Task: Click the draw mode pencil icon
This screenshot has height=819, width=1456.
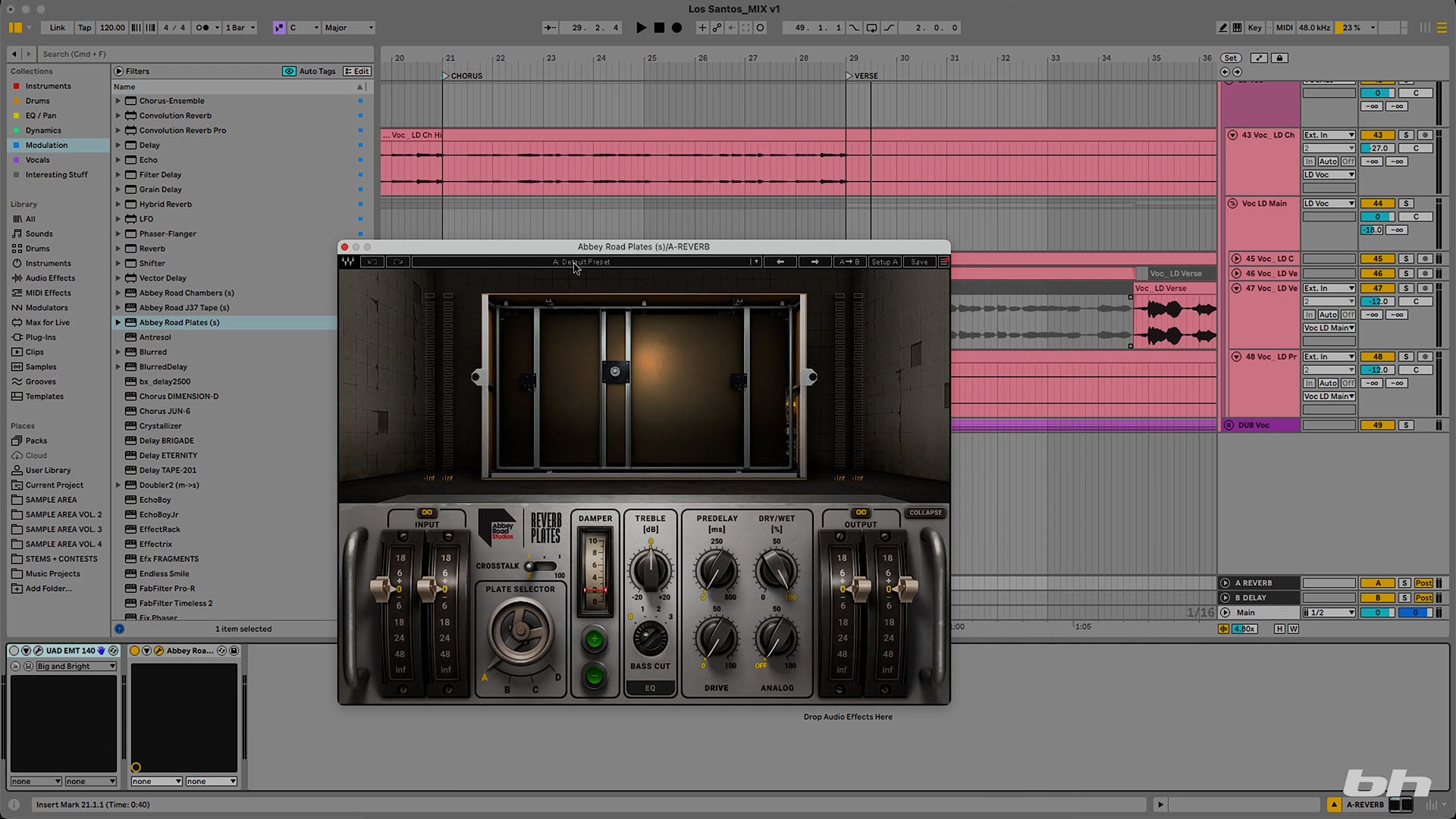Action: [x=1222, y=27]
